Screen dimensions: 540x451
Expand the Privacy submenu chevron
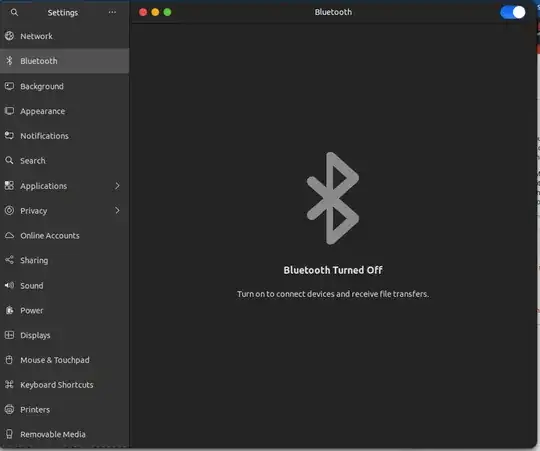[117, 210]
